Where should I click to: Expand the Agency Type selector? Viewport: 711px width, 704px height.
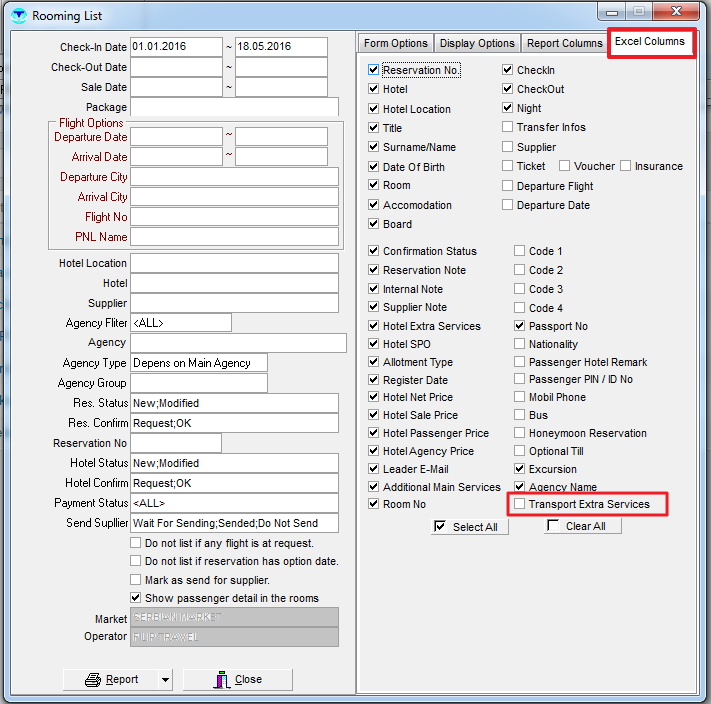point(198,363)
